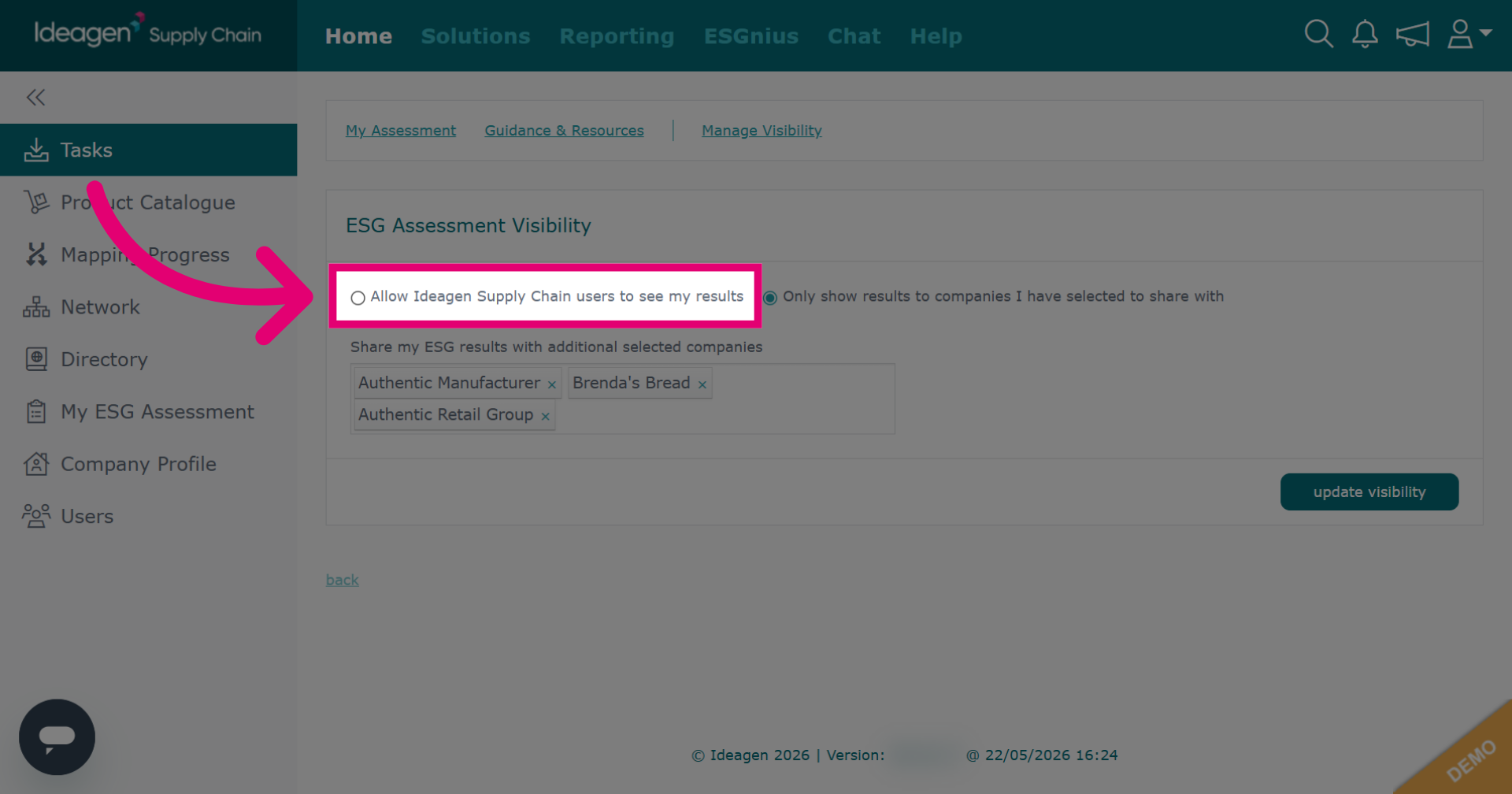This screenshot has height=794, width=1512.
Task: Open Company Profile in the sidebar
Action: (148, 464)
